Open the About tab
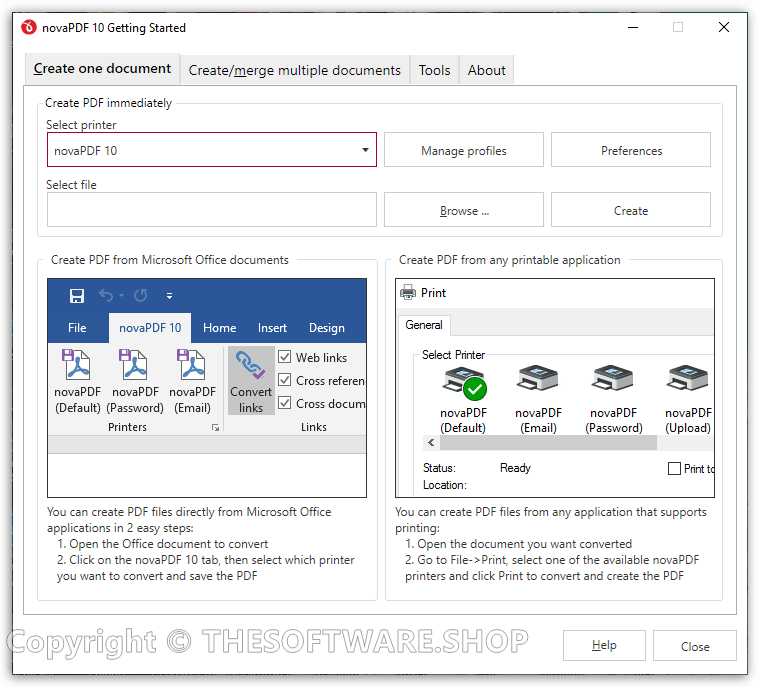 point(486,70)
